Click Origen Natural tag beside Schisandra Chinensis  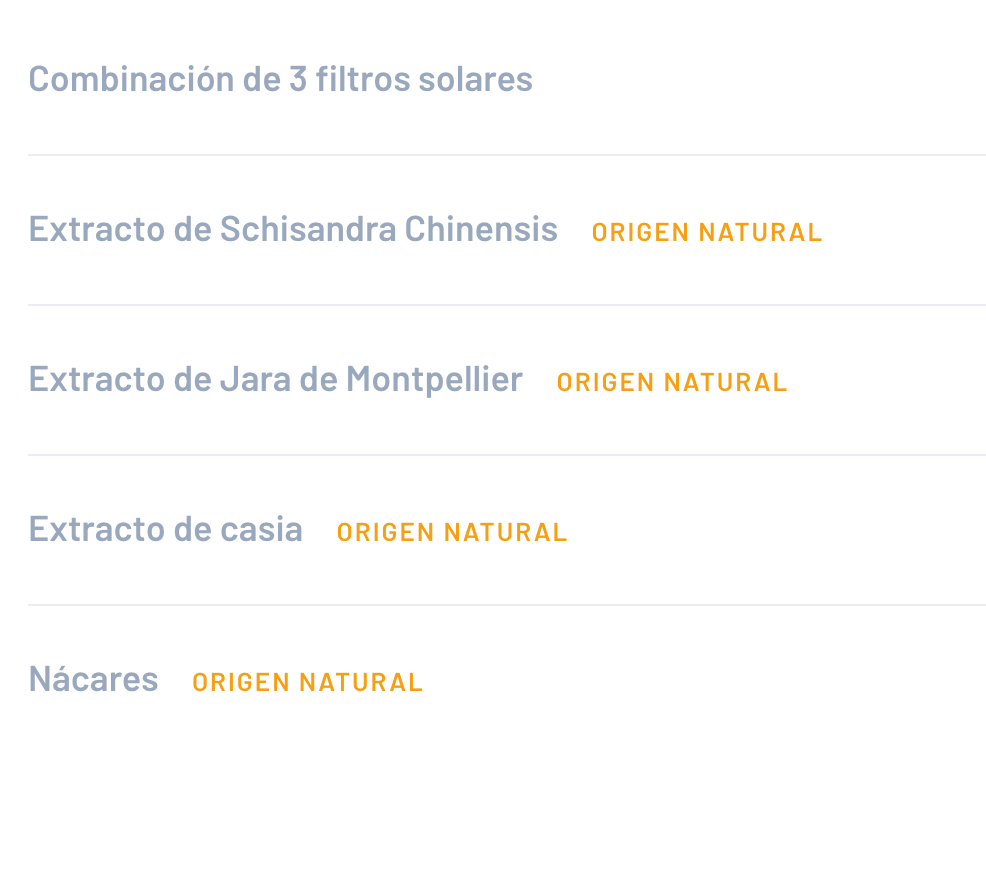[706, 232]
